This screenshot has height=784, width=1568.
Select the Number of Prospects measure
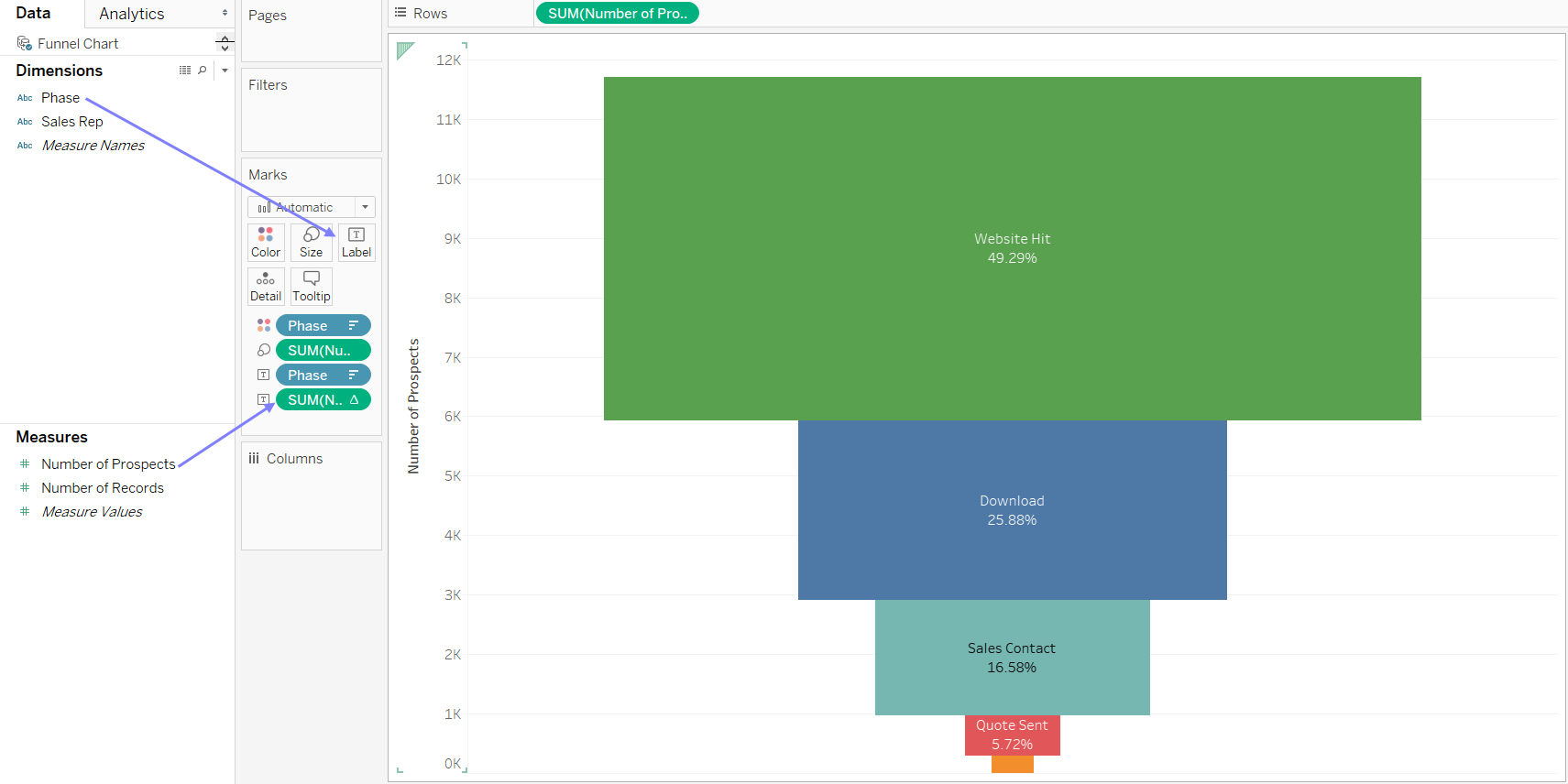pyautogui.click(x=108, y=464)
